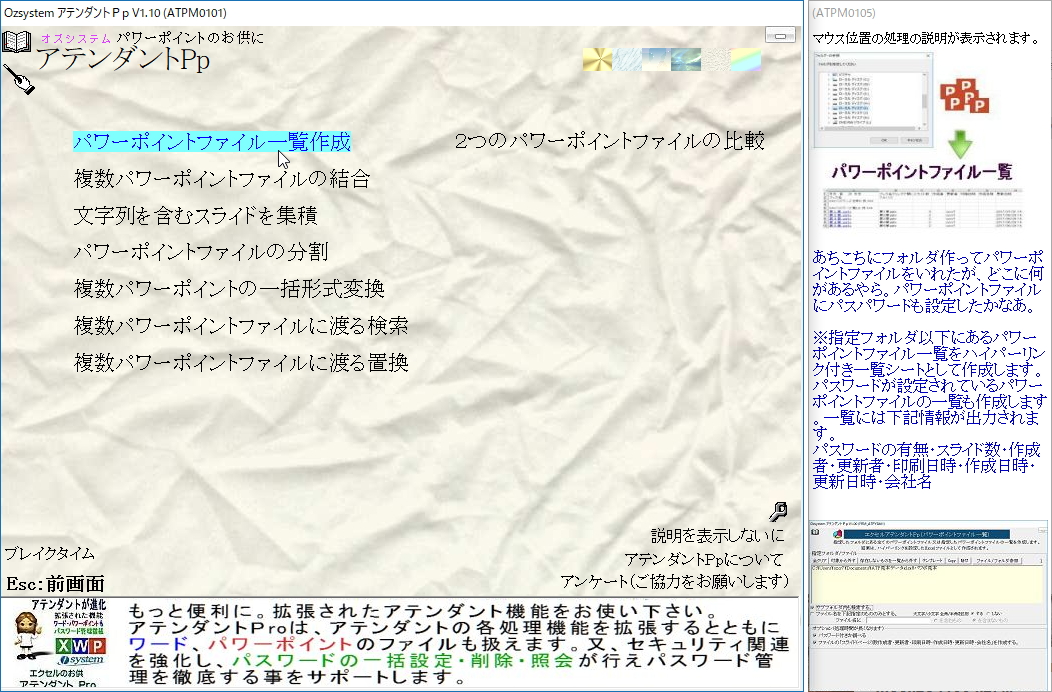Select 2つのパワーポイントファイルの比較 menu entry

coord(611,141)
